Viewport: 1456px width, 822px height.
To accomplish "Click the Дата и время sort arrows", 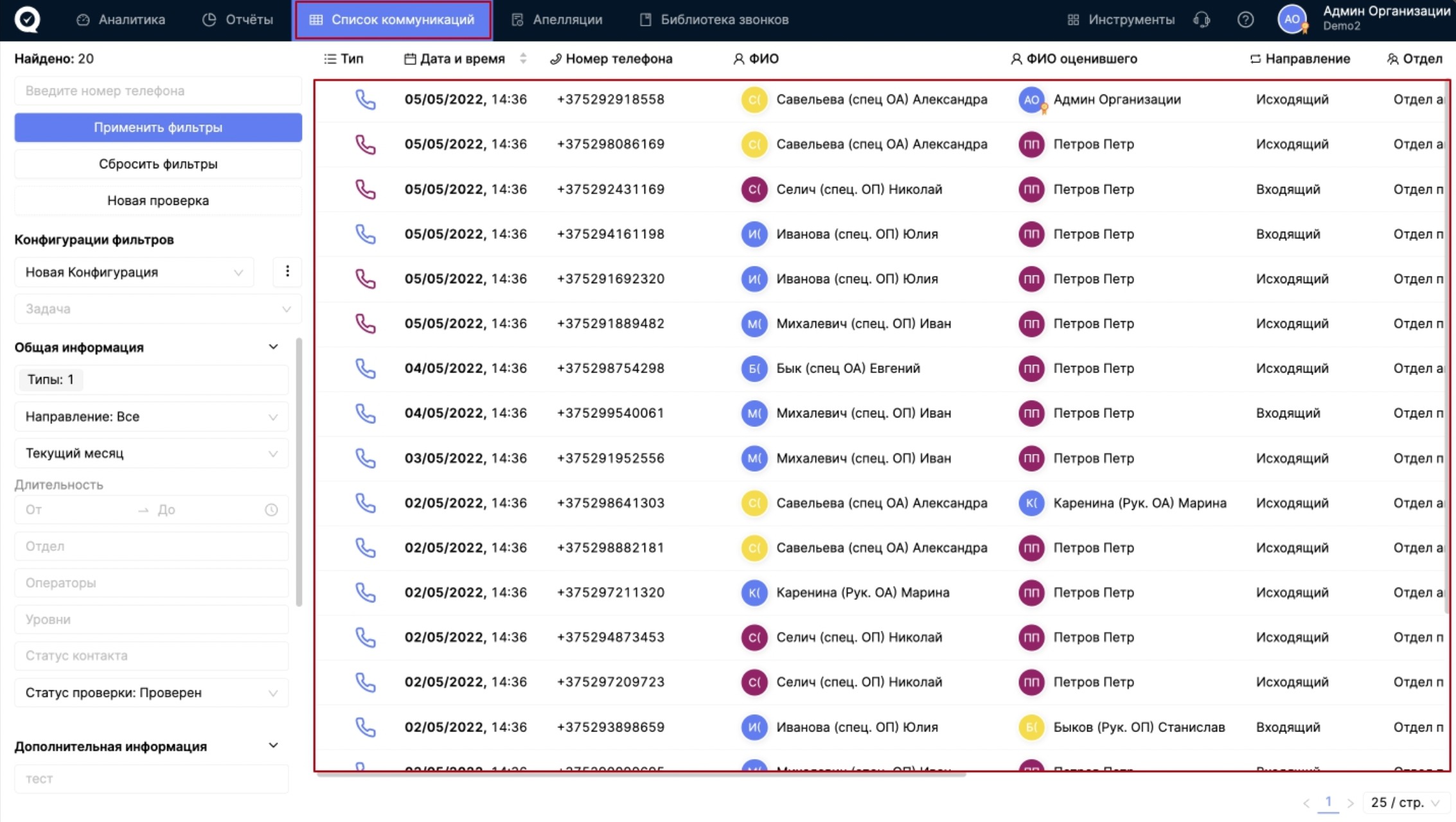I will point(523,58).
